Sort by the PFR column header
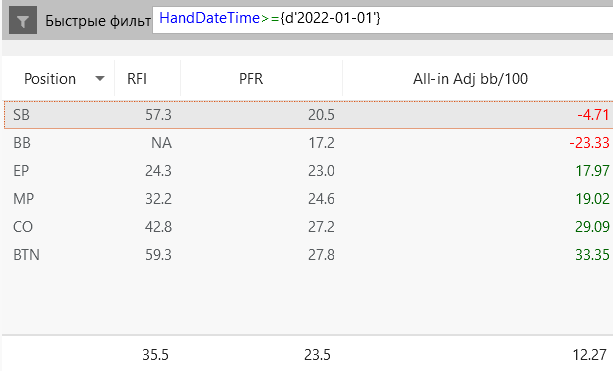This screenshot has height=371, width=613. (x=251, y=79)
